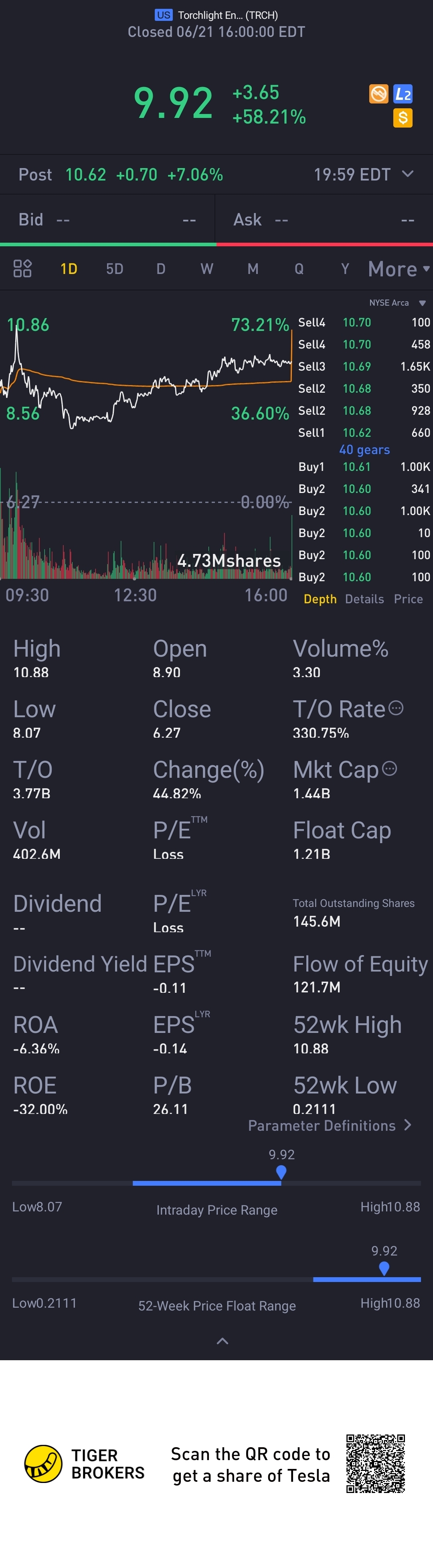Switch order book to Details view
This screenshot has width=433, height=1568.
click(x=364, y=599)
